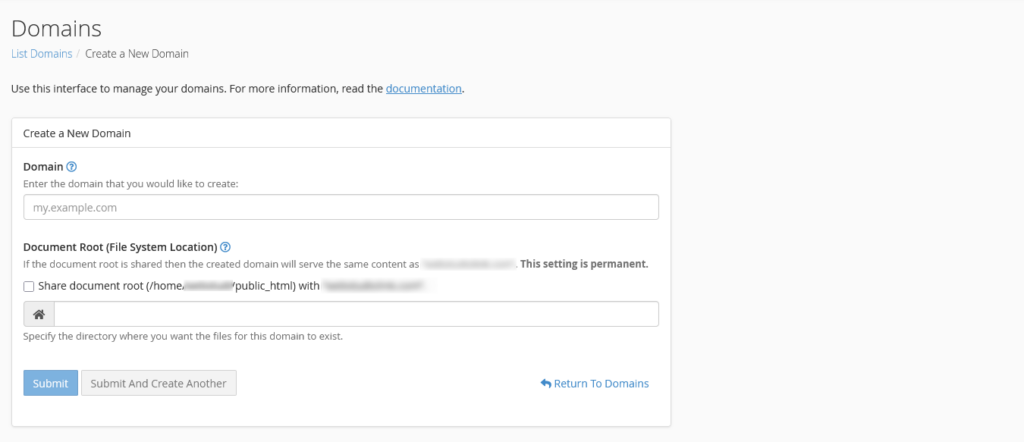Click the bold Domain field label

(43, 167)
